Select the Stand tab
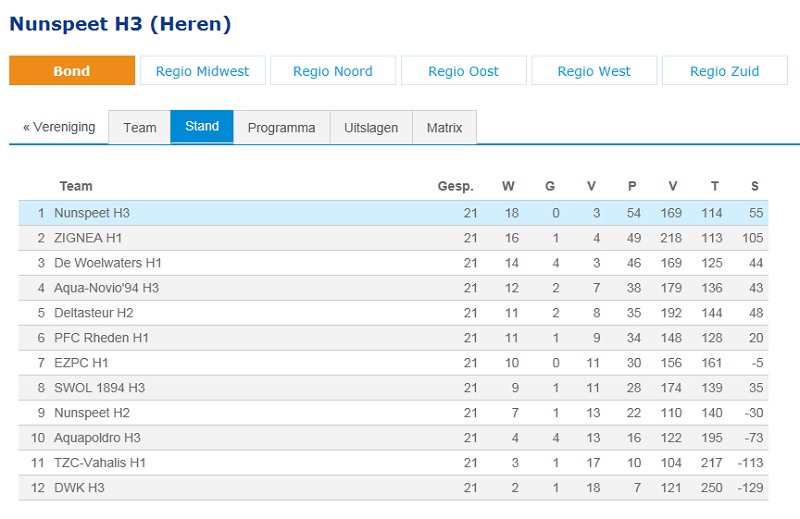Image resolution: width=800 pixels, height=519 pixels. click(x=202, y=127)
